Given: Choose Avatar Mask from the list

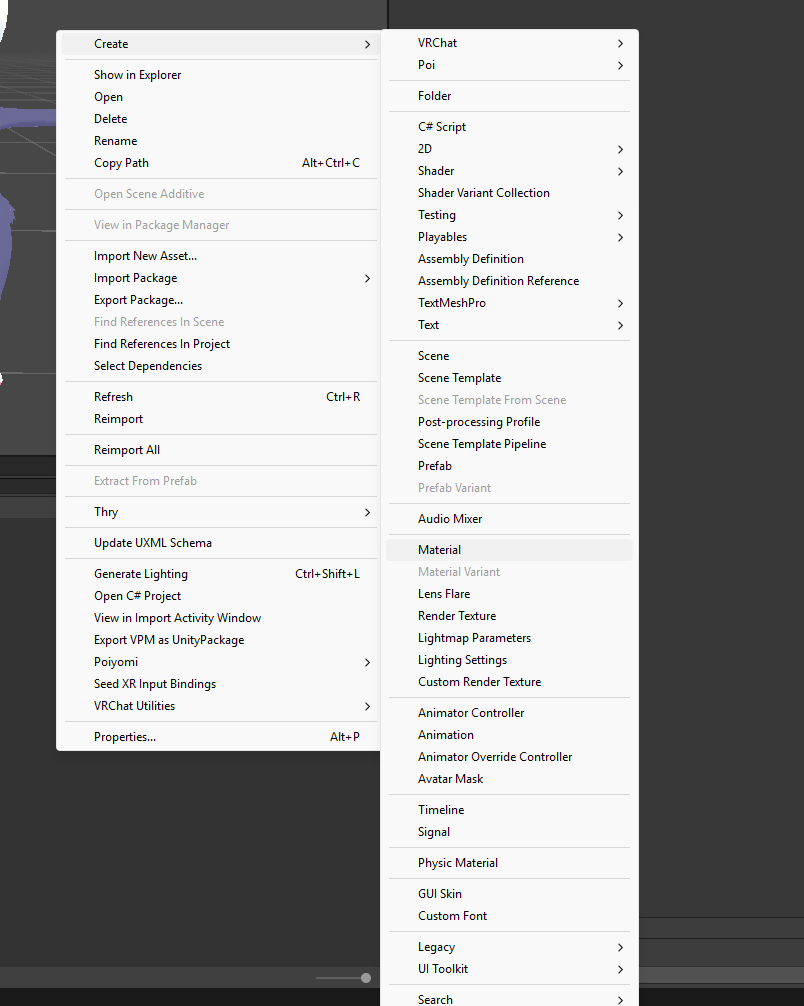Looking at the screenshot, I should tap(450, 779).
